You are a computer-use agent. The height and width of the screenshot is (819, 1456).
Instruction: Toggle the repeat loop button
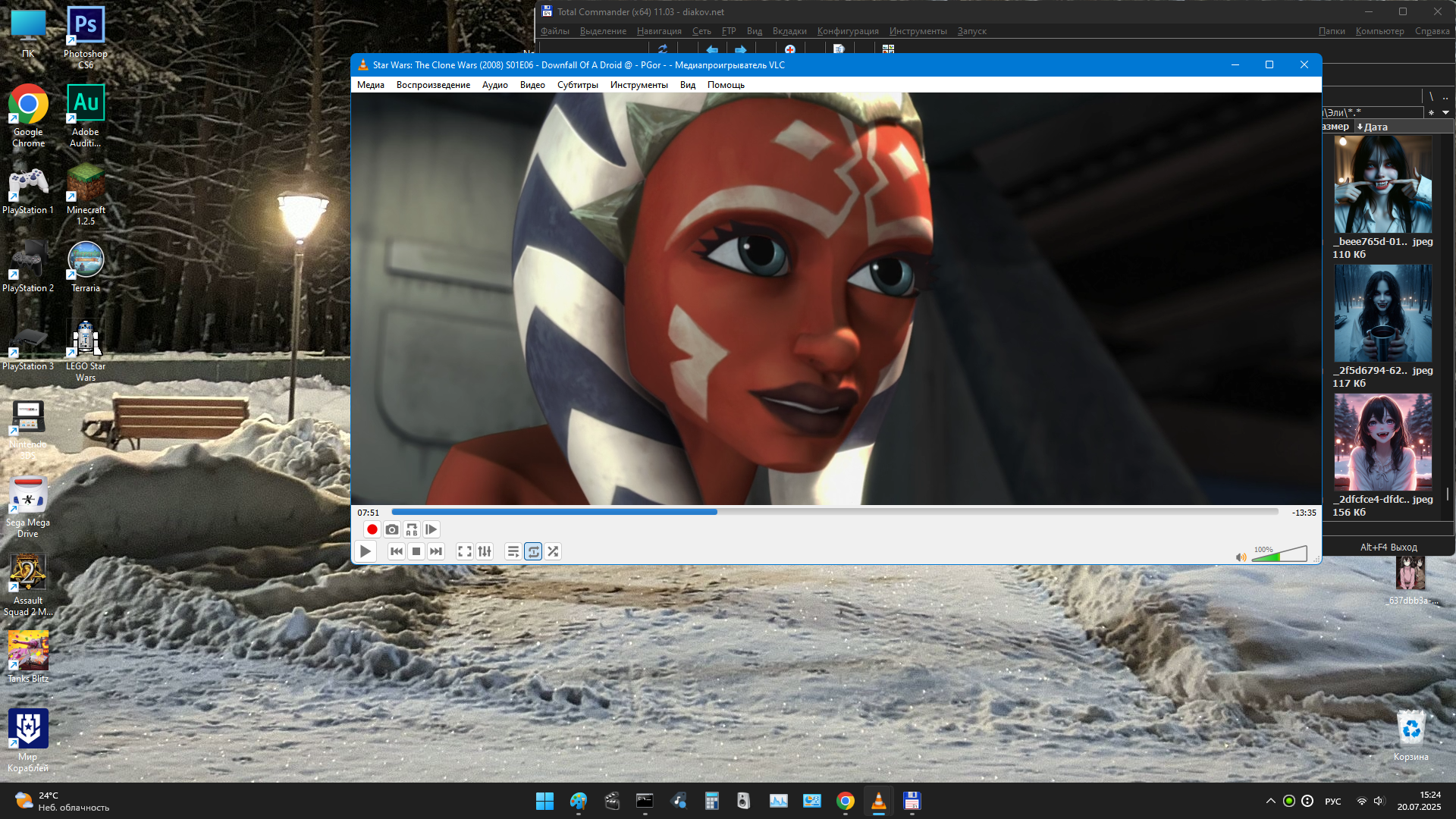[x=533, y=552]
